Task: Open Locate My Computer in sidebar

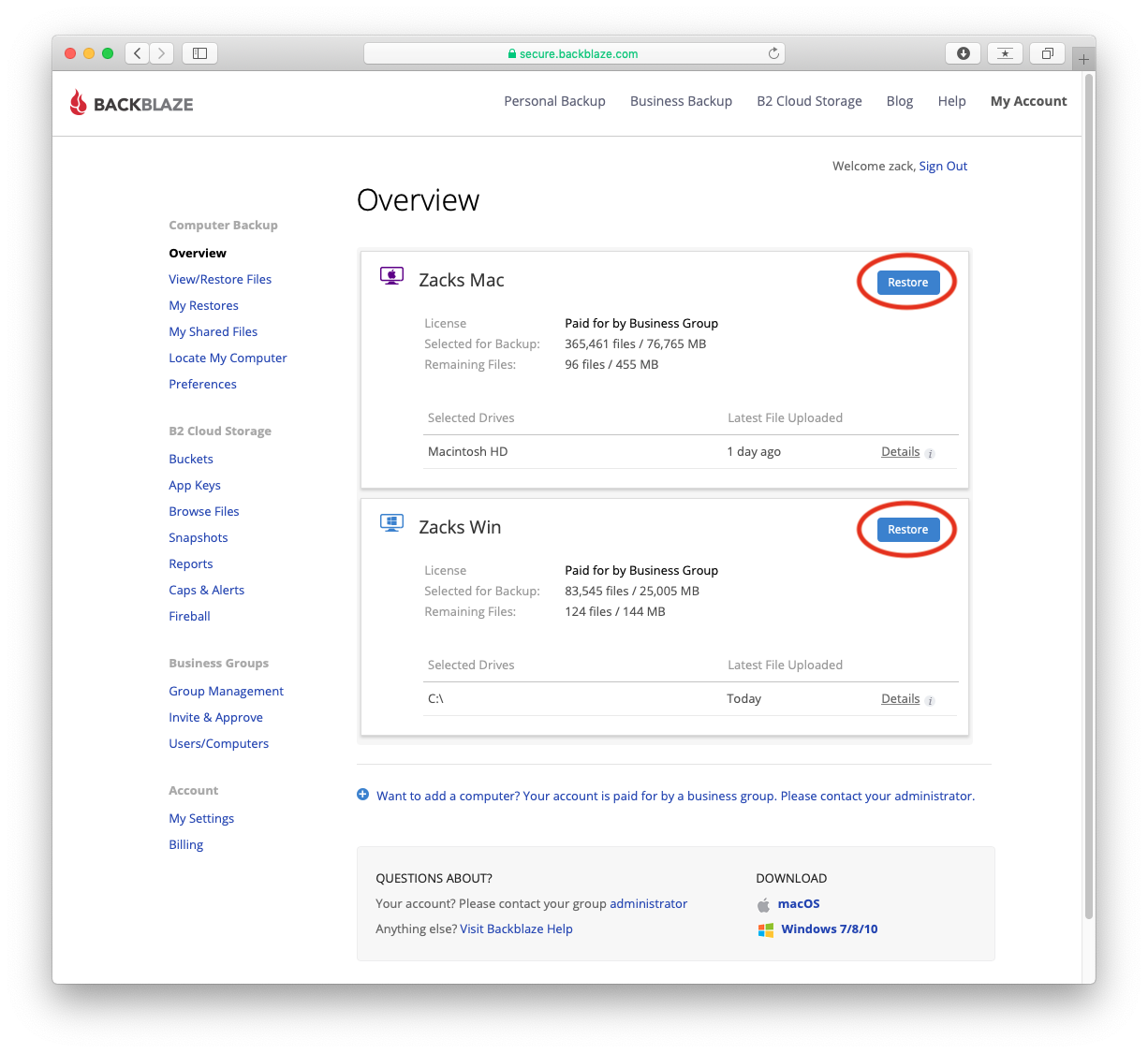Action: point(228,358)
